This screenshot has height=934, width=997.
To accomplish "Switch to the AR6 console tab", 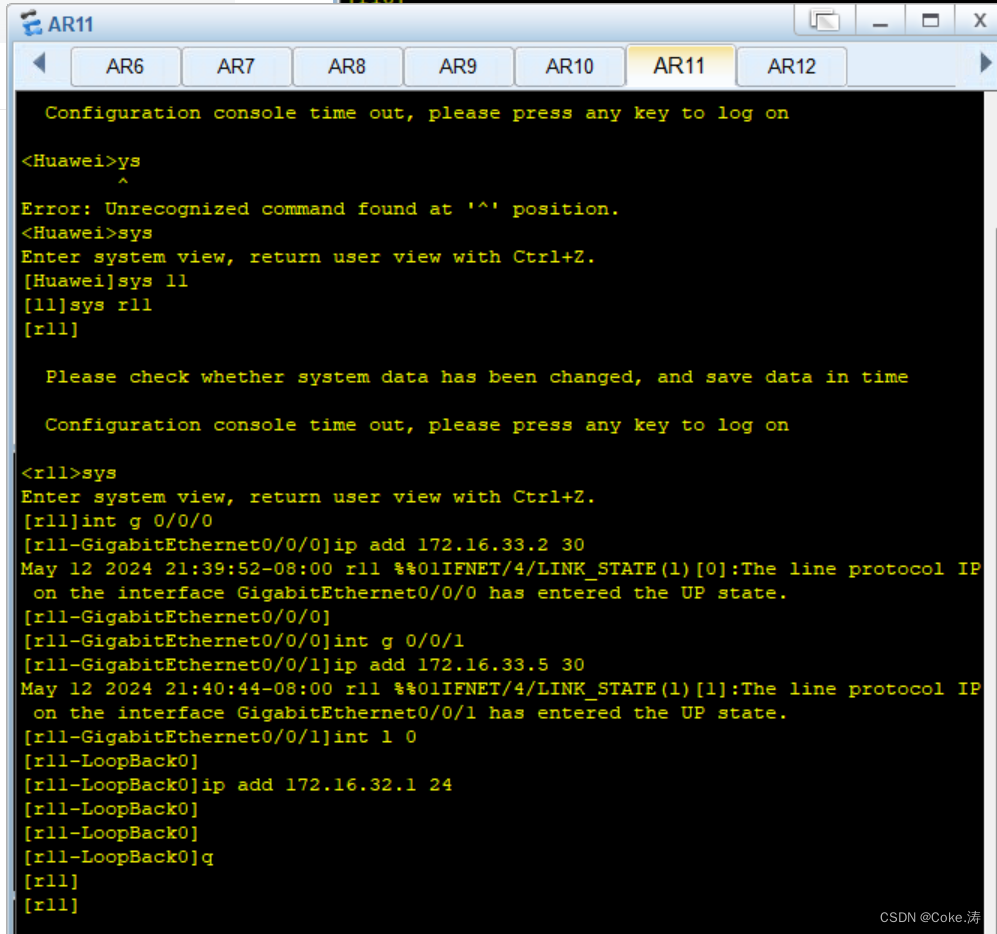I will pyautogui.click(x=125, y=66).
